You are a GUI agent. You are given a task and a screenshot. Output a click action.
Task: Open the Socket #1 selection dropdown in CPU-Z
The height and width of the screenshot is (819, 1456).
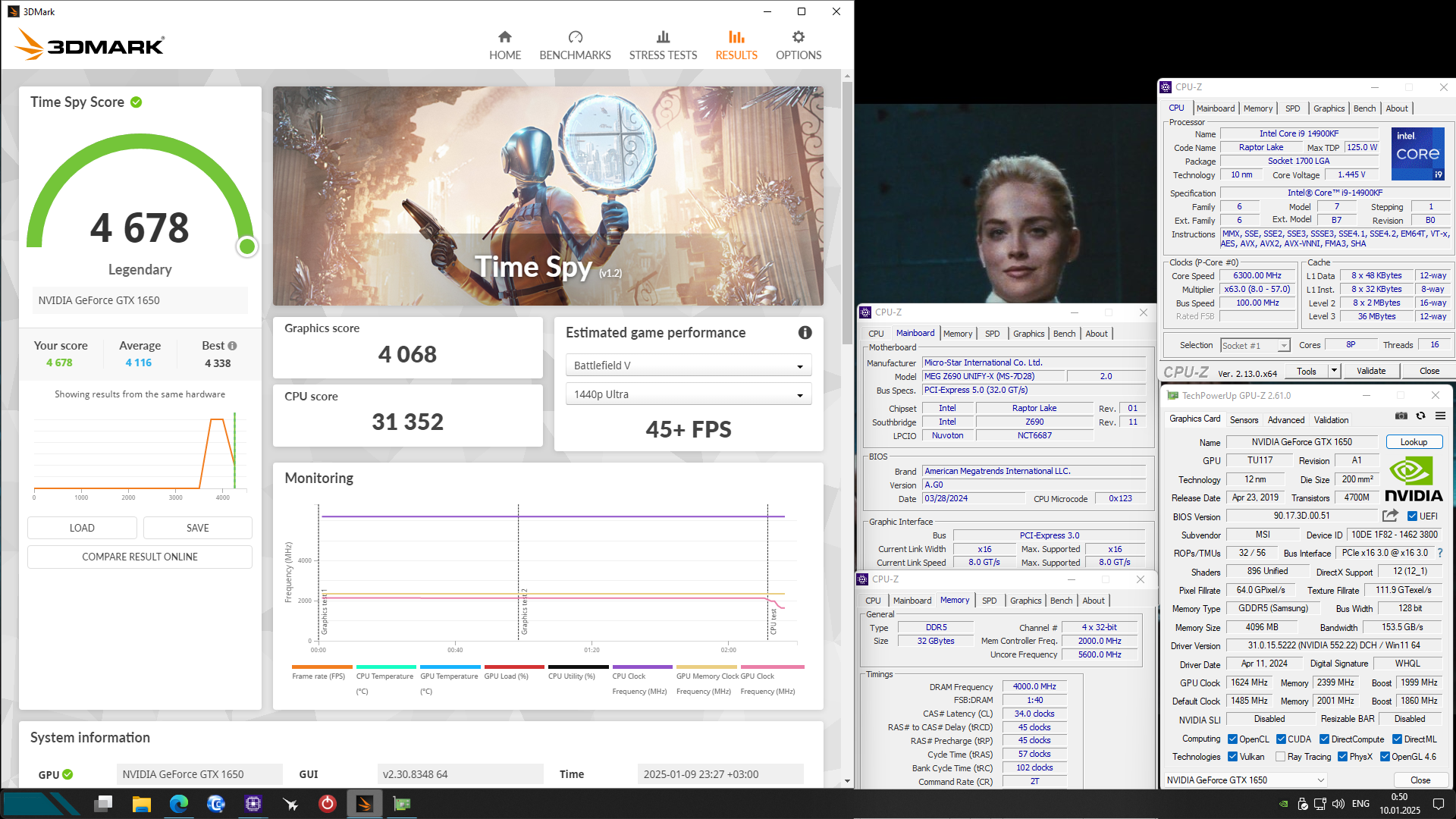click(1255, 345)
